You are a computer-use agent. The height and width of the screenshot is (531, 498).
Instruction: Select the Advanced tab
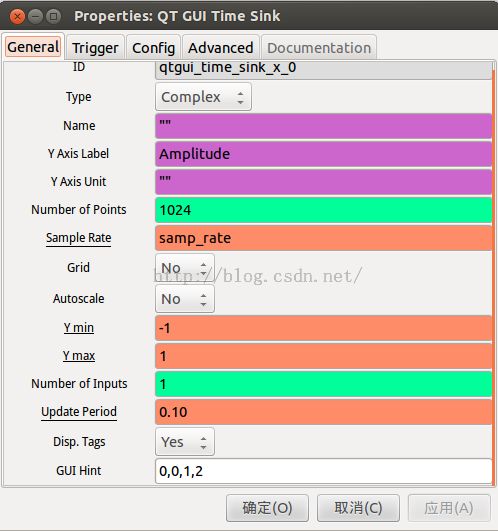tap(221, 48)
